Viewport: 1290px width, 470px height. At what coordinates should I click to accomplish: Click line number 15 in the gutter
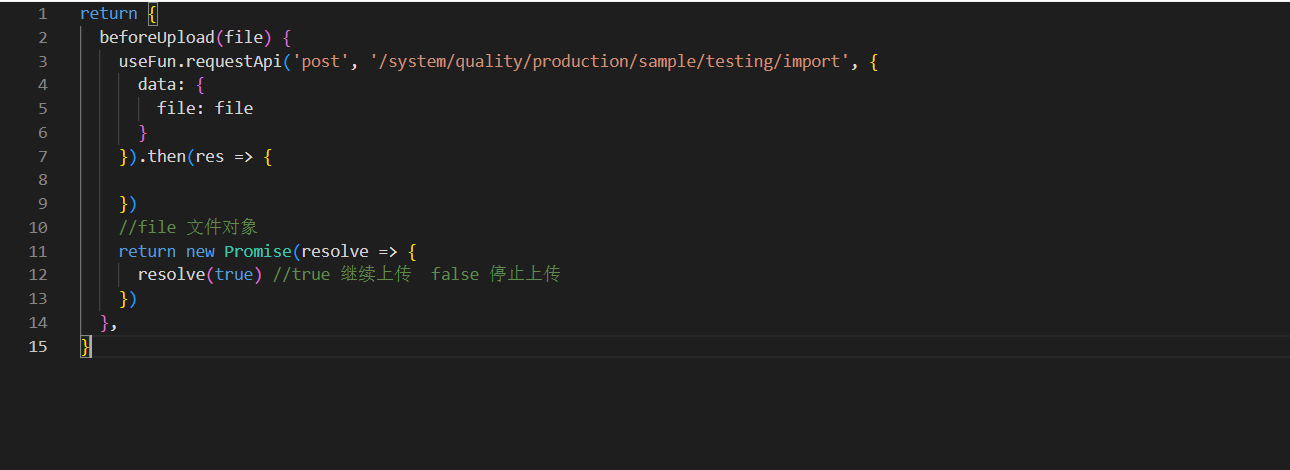38,346
